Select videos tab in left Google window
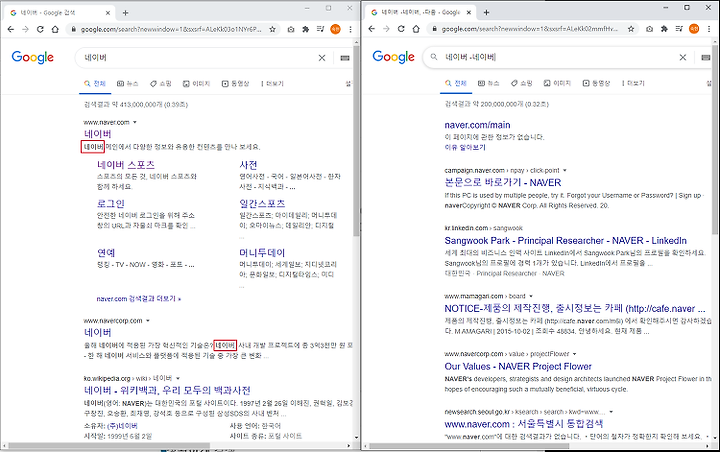 [x=236, y=84]
